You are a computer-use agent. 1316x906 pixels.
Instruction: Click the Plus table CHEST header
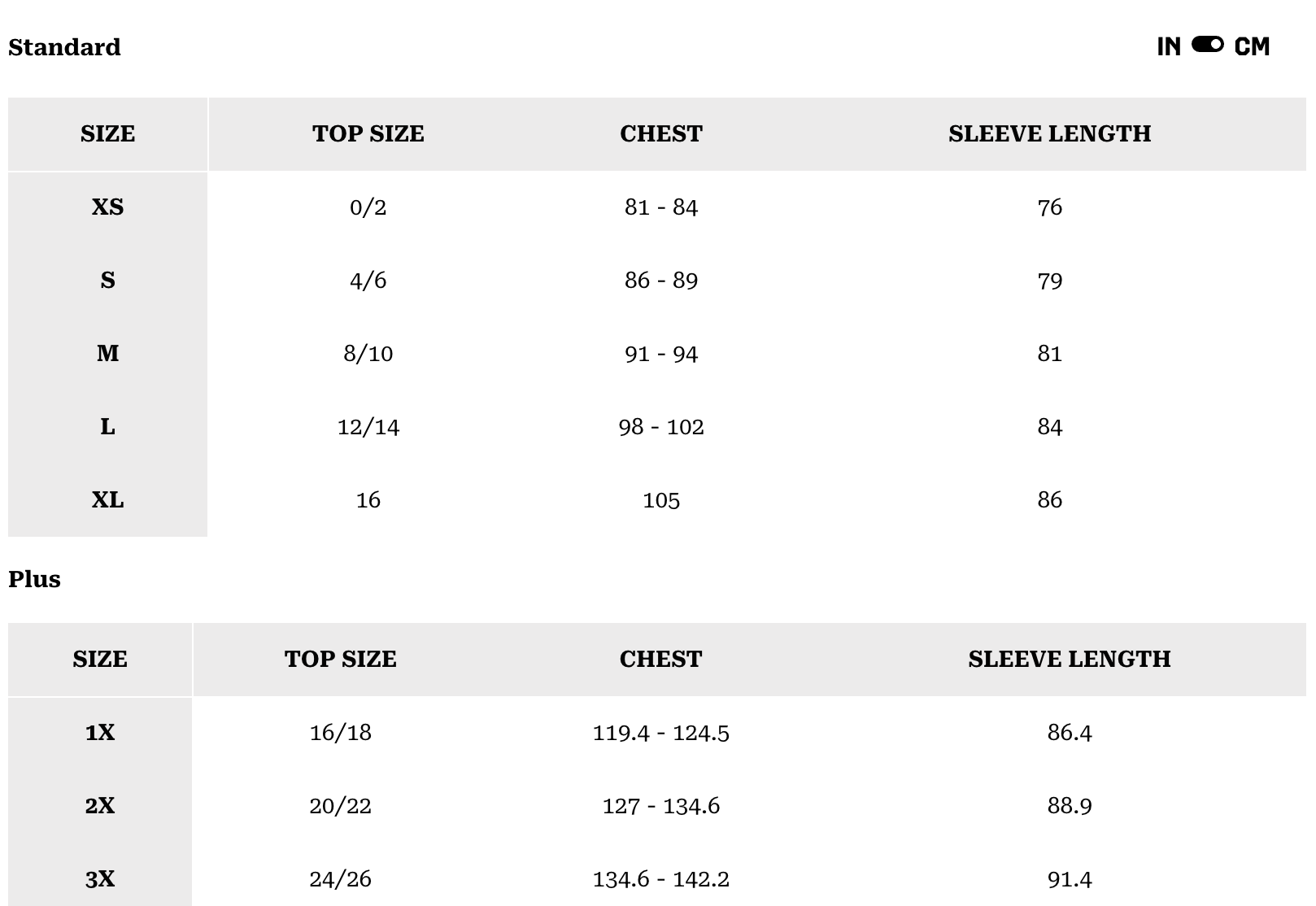click(660, 660)
